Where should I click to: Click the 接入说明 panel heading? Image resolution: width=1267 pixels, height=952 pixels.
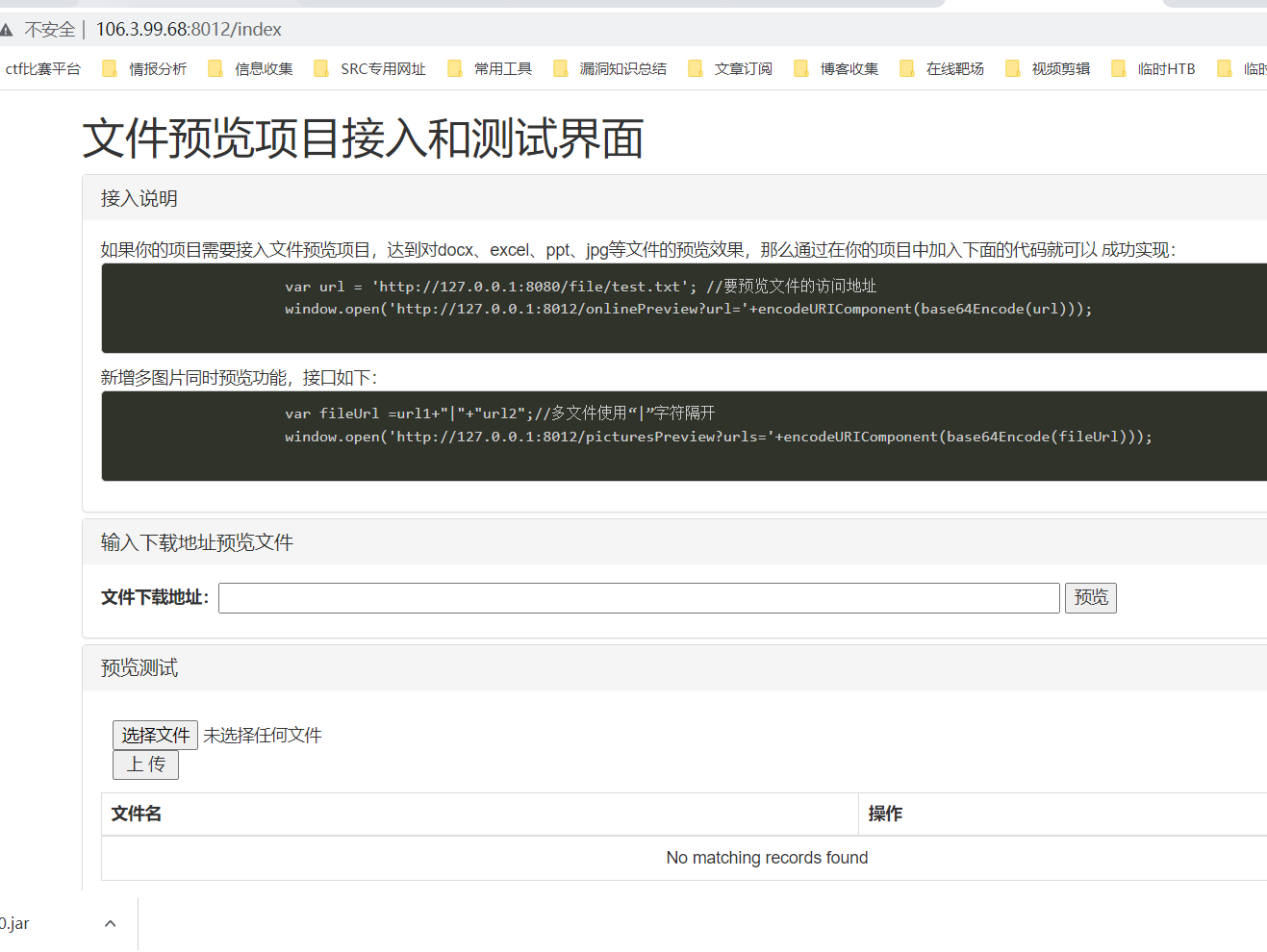pos(139,198)
